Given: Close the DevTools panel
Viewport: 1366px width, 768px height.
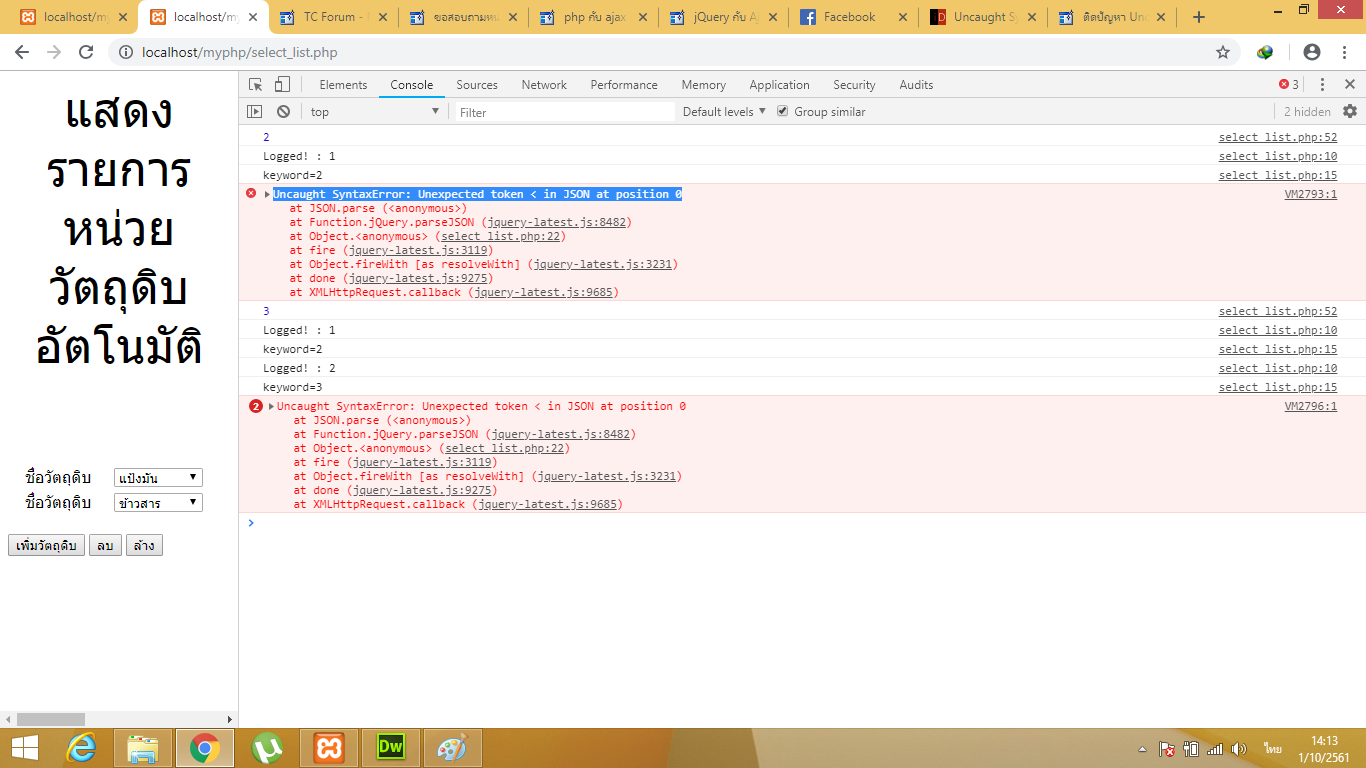Looking at the screenshot, I should point(1349,85).
